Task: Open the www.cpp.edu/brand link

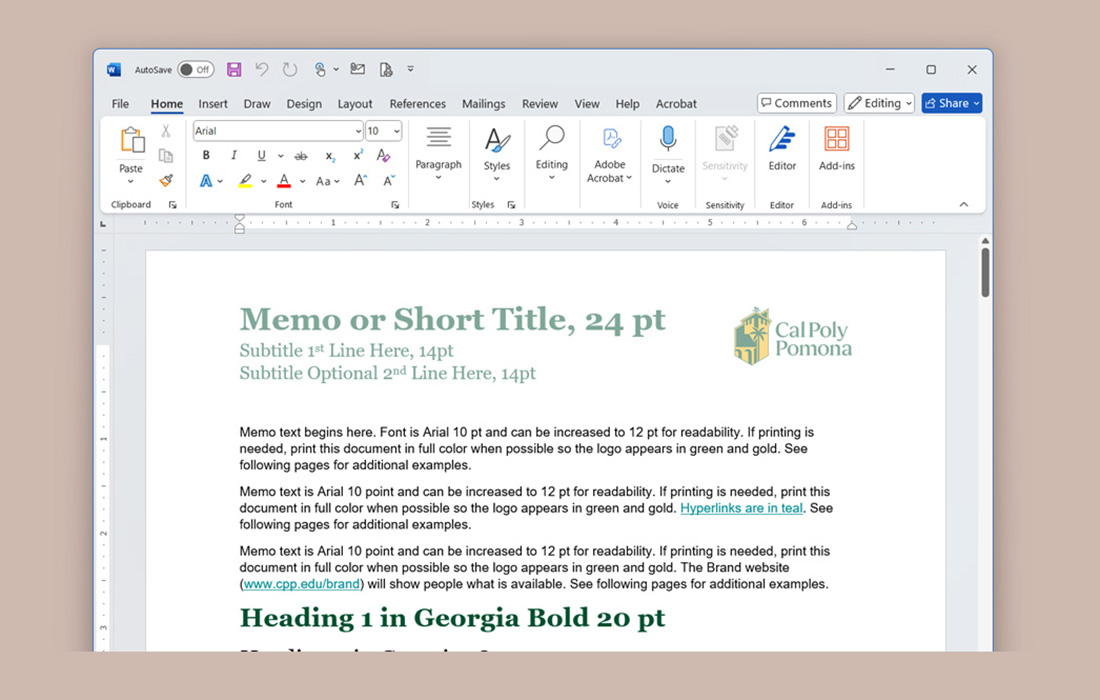Action: [x=302, y=584]
